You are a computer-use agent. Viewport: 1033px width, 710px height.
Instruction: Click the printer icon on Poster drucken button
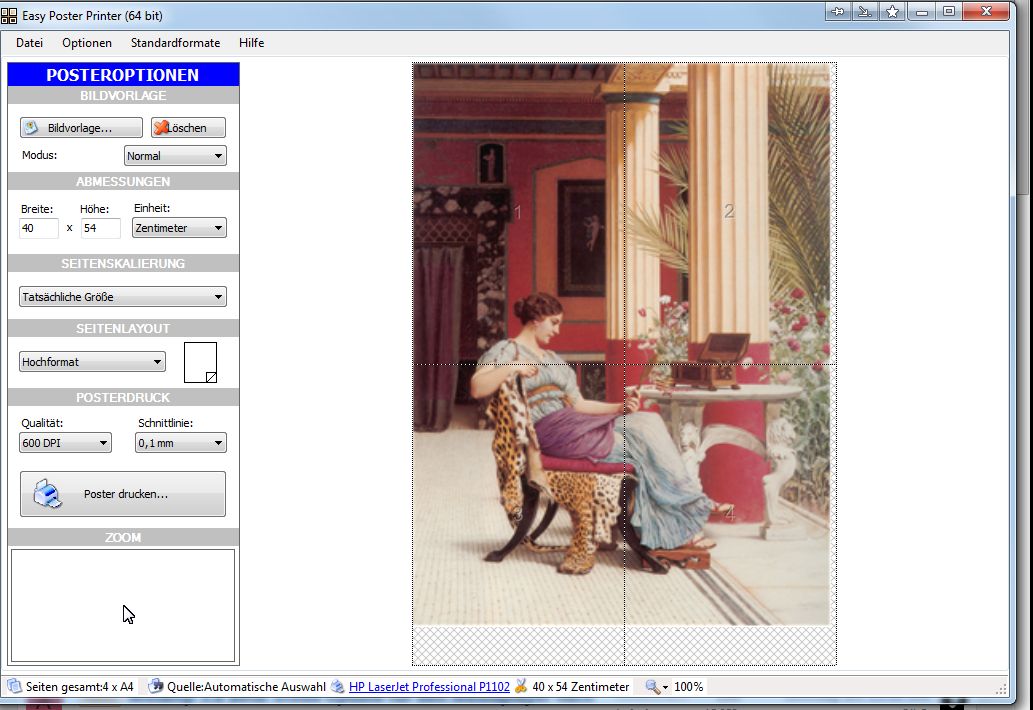(47, 493)
